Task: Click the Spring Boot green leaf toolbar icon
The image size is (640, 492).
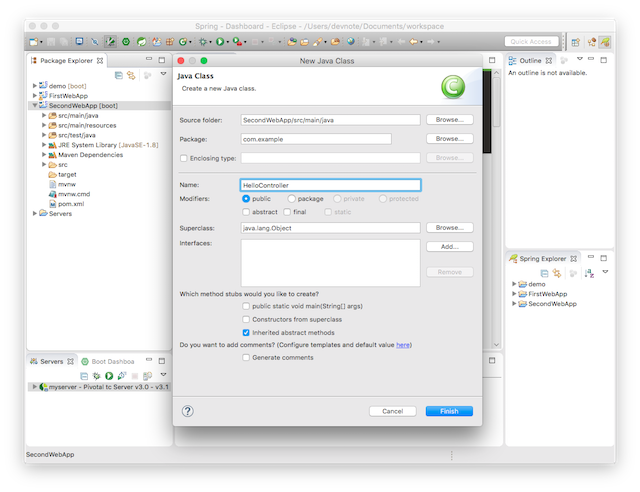Action: (141, 42)
